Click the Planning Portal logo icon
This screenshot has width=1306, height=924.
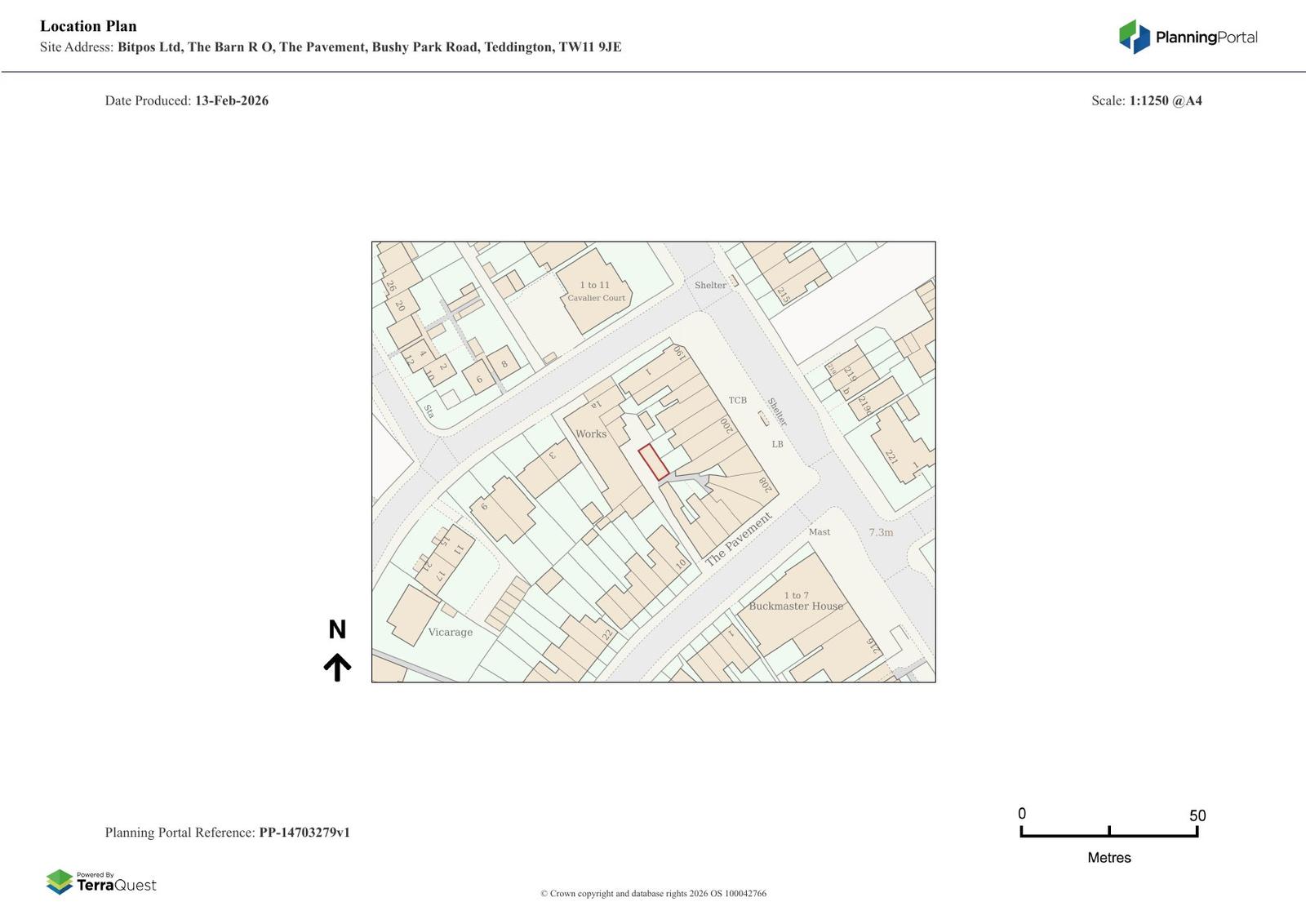[x=1134, y=37]
